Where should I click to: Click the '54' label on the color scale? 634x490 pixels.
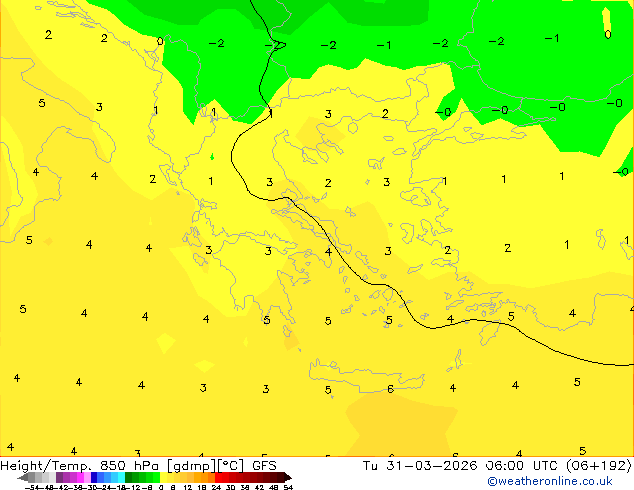tap(288, 487)
